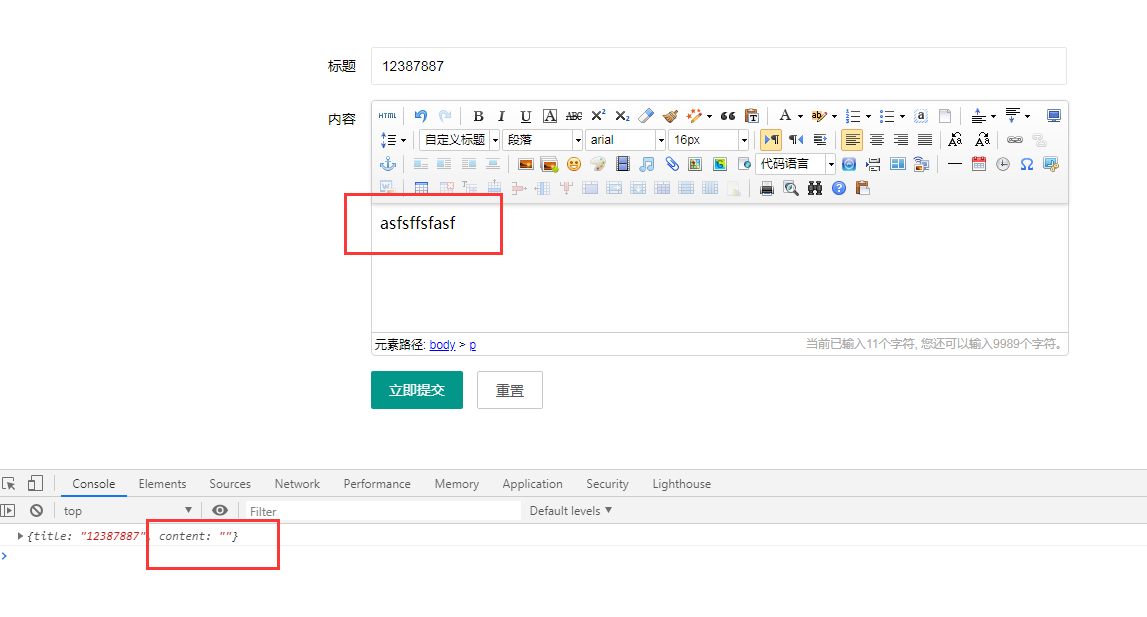
Task: Toggle left-to-right text direction
Action: click(771, 140)
